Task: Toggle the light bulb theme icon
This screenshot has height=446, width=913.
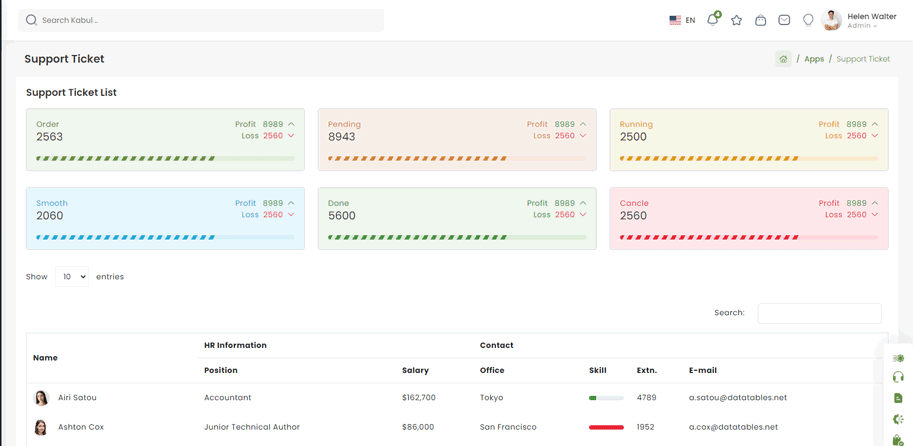Action: [808, 20]
